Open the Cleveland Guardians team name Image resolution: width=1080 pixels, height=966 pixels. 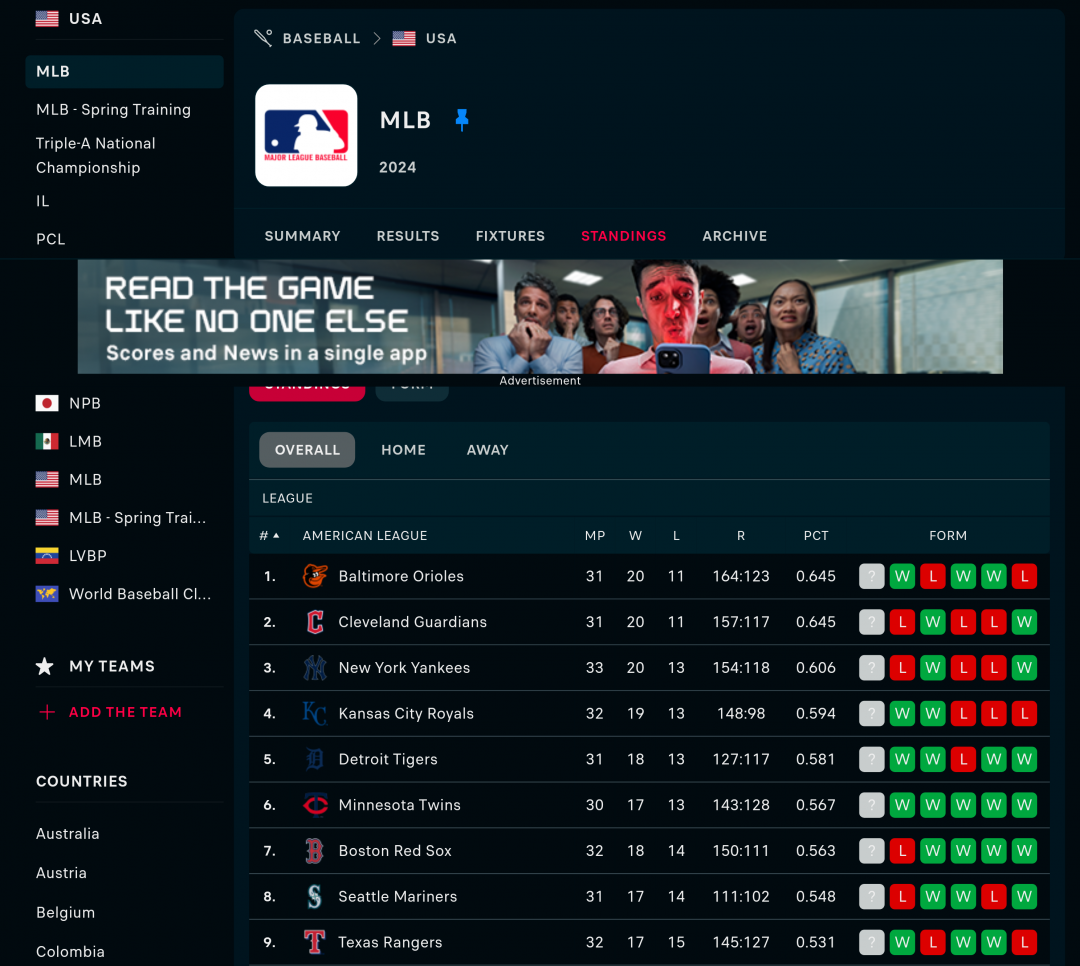[x=413, y=621]
